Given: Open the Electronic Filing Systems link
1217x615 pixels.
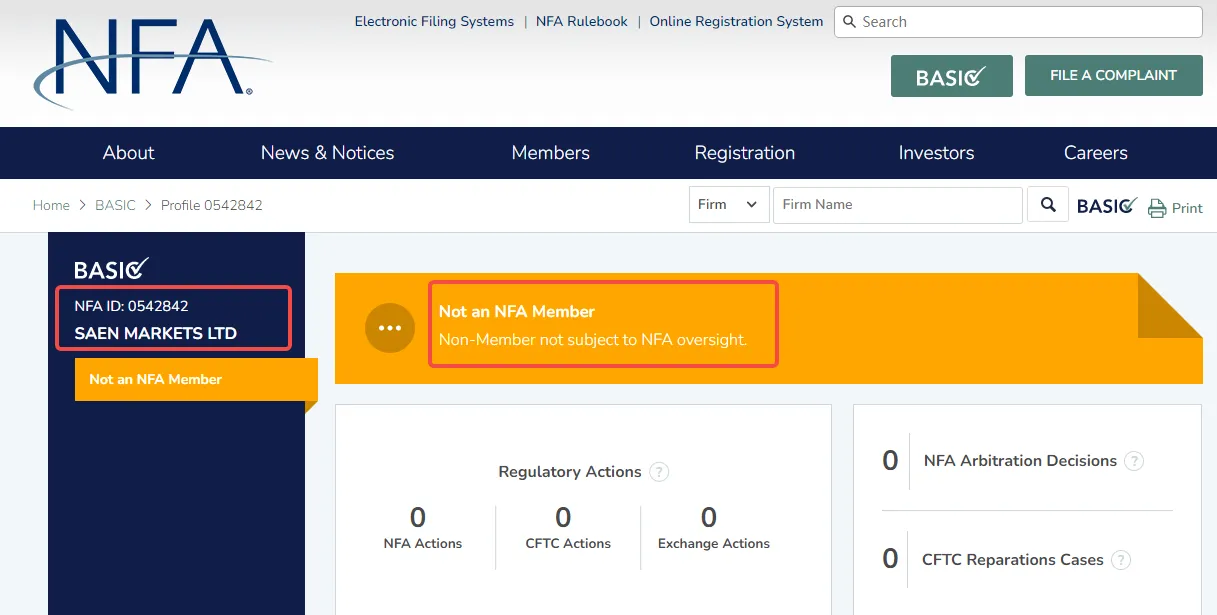Looking at the screenshot, I should pyautogui.click(x=434, y=21).
